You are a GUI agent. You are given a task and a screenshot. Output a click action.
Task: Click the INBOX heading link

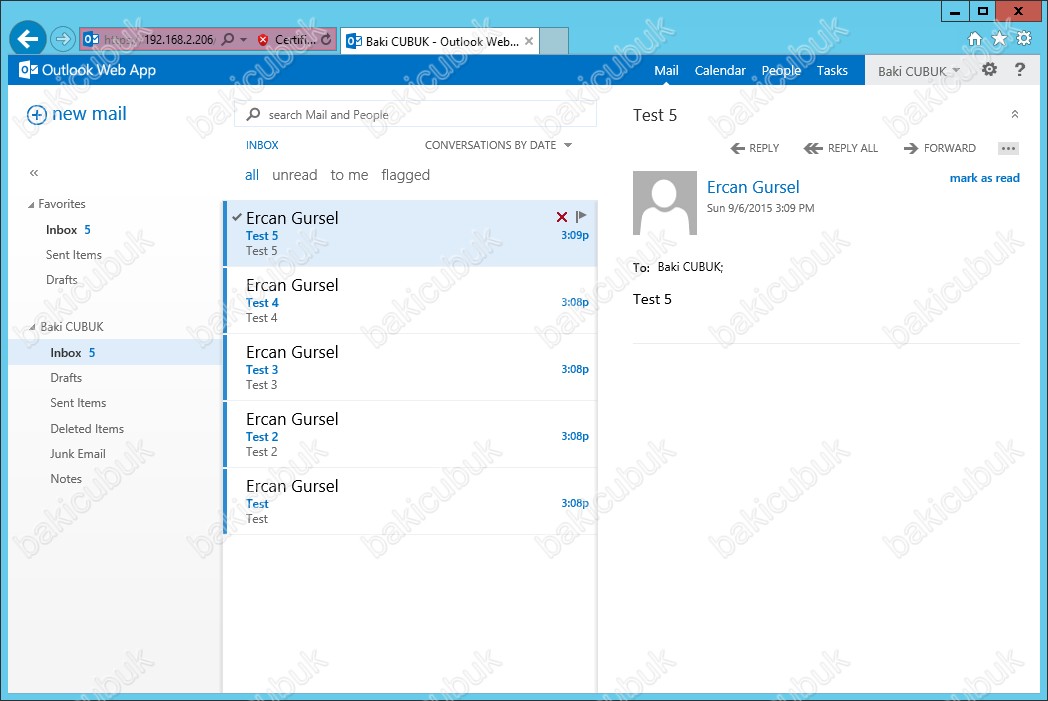(x=262, y=145)
